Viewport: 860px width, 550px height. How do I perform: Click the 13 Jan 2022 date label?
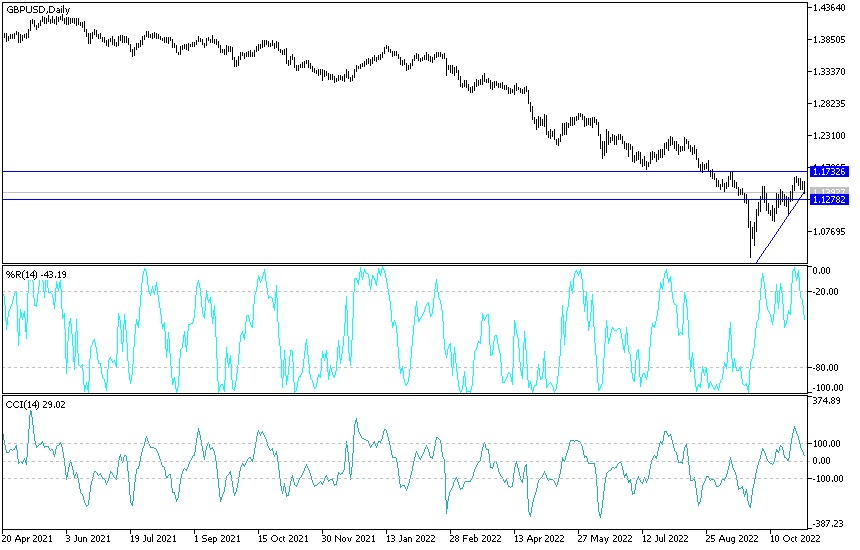pyautogui.click(x=411, y=538)
